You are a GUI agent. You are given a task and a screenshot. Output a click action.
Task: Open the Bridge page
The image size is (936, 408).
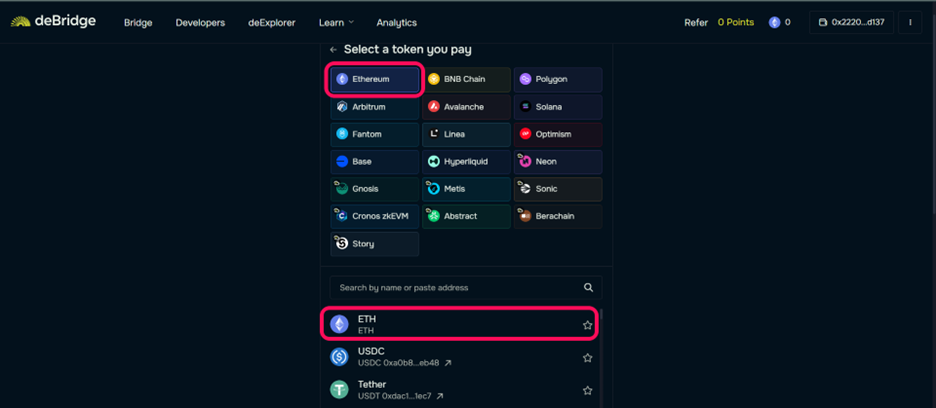point(138,23)
